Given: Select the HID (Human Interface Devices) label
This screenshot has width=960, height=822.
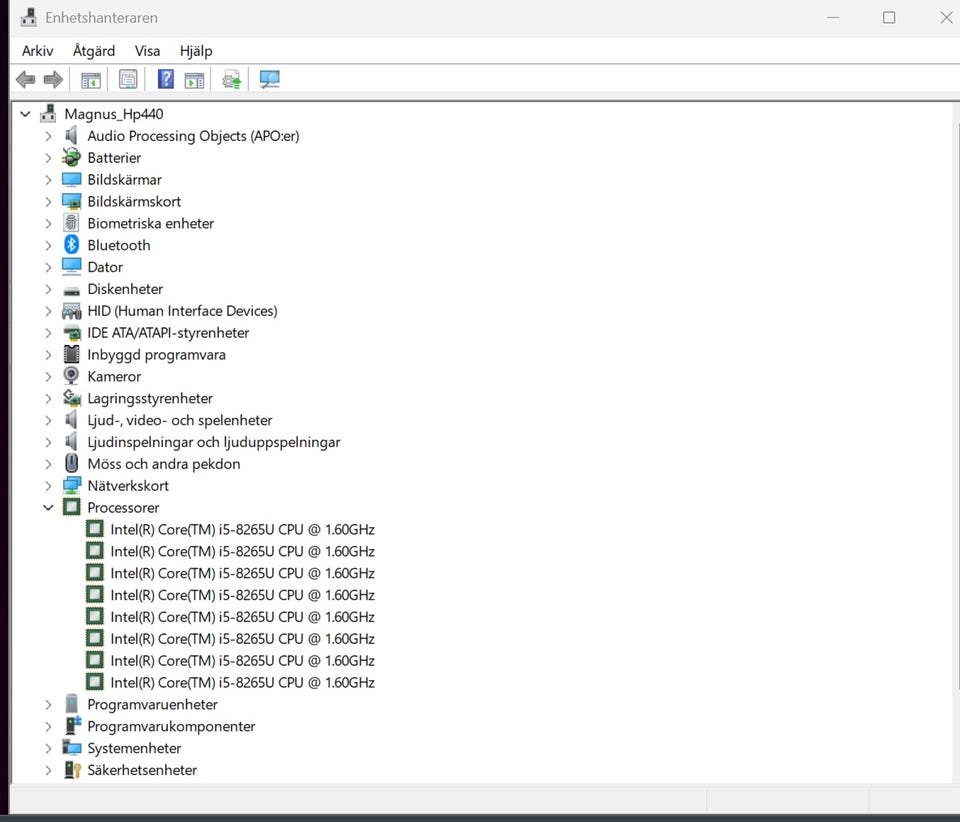Looking at the screenshot, I should [x=182, y=311].
